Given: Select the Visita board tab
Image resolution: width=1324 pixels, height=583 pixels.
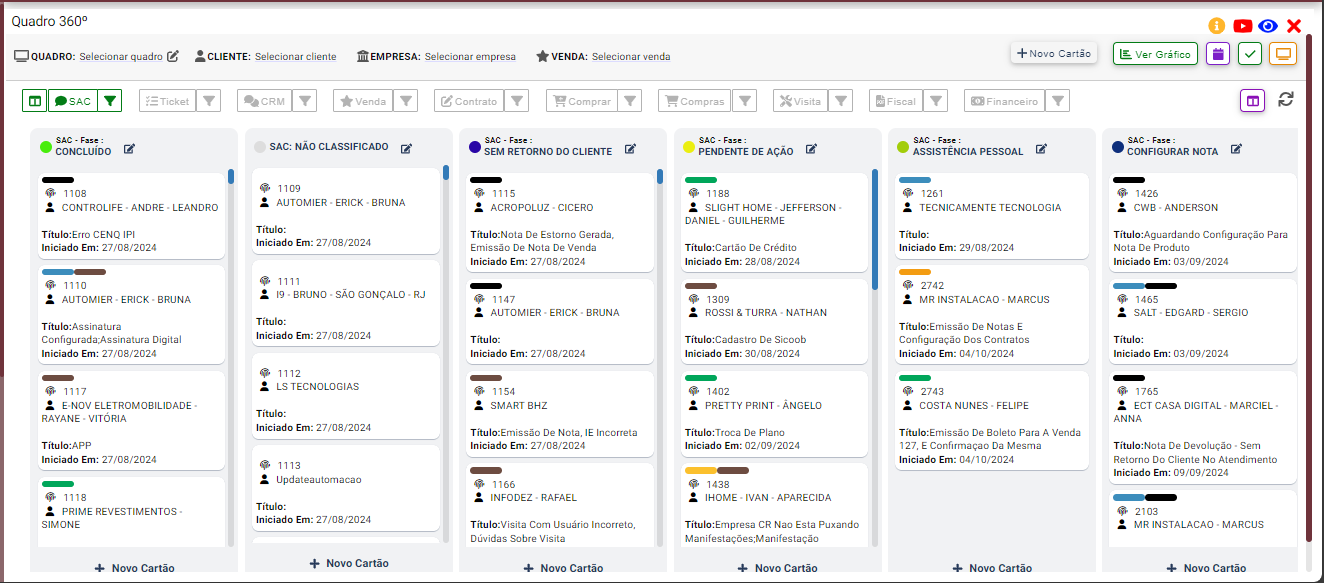Looking at the screenshot, I should tap(799, 101).
